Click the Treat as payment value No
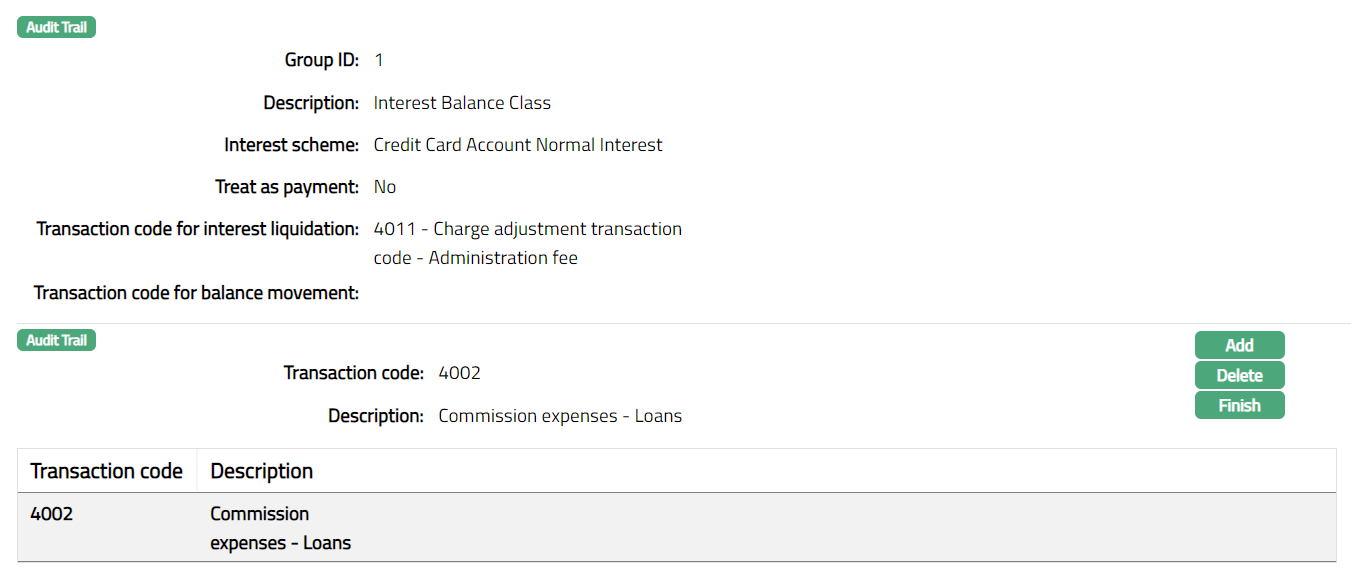Viewport: 1351px width, 577px height. pyautogui.click(x=385, y=187)
